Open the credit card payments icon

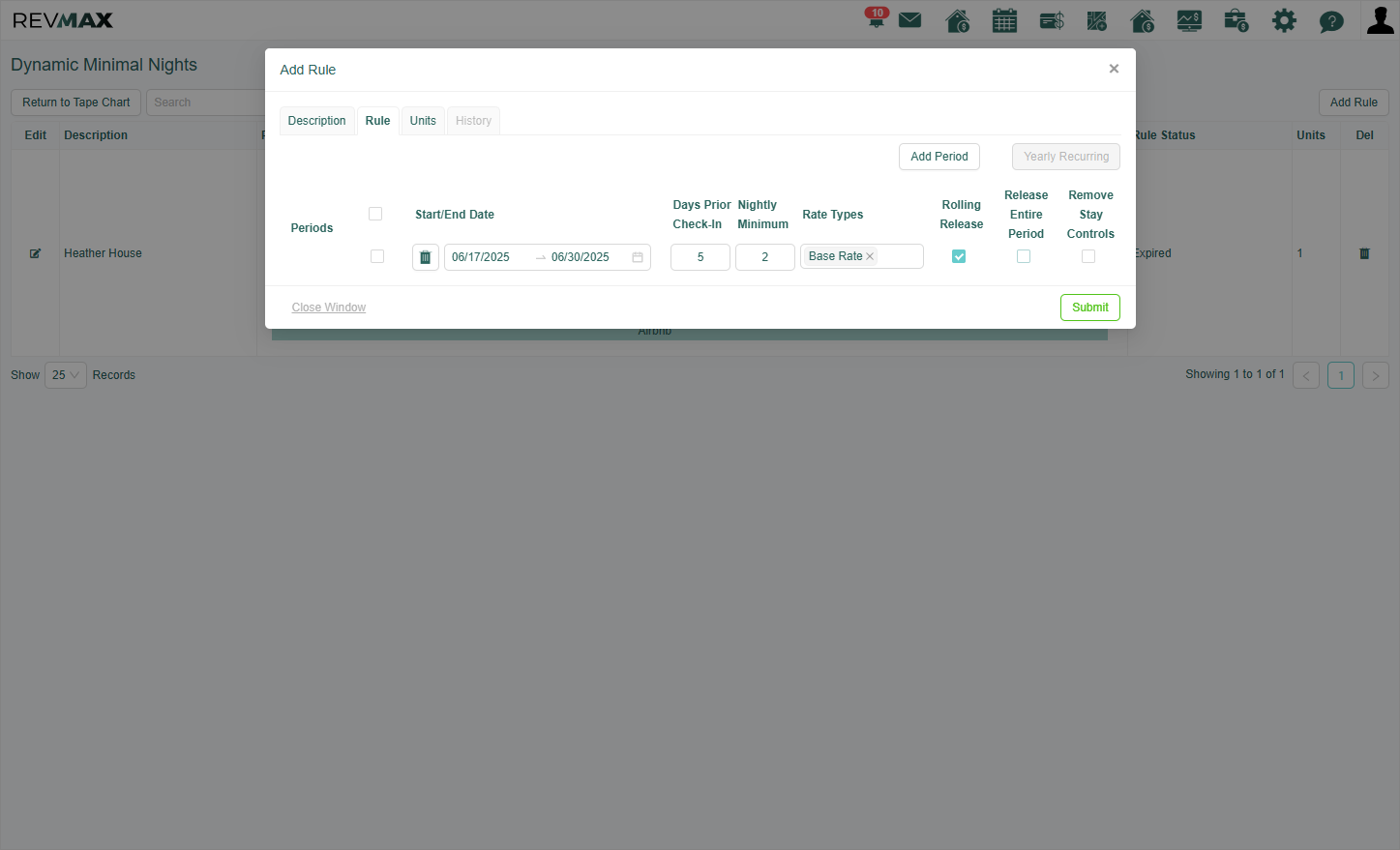tap(1052, 20)
